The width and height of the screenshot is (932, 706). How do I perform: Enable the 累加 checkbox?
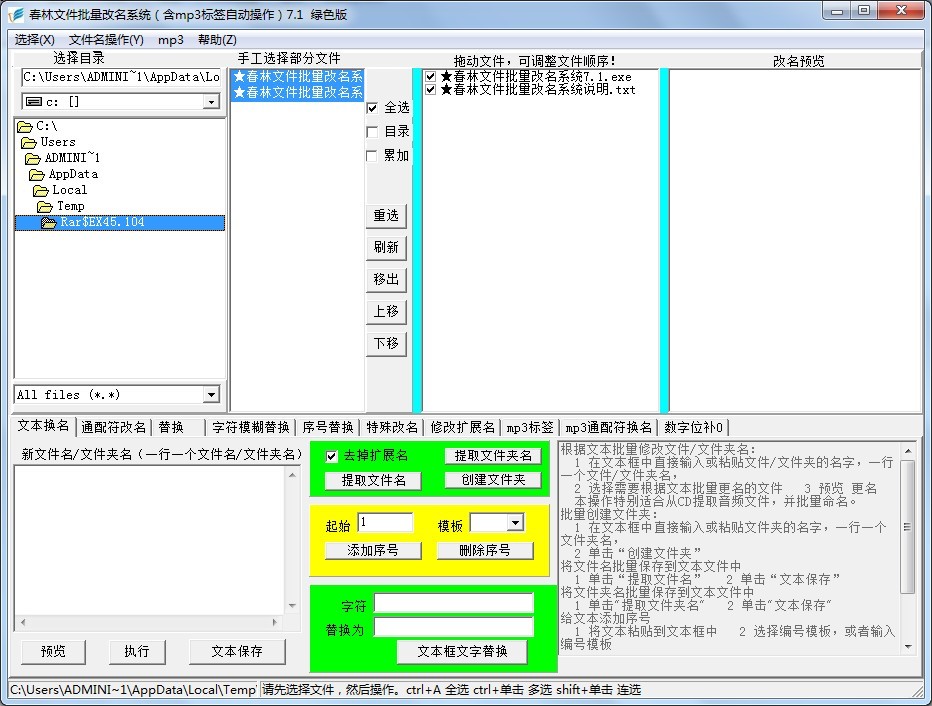click(373, 156)
